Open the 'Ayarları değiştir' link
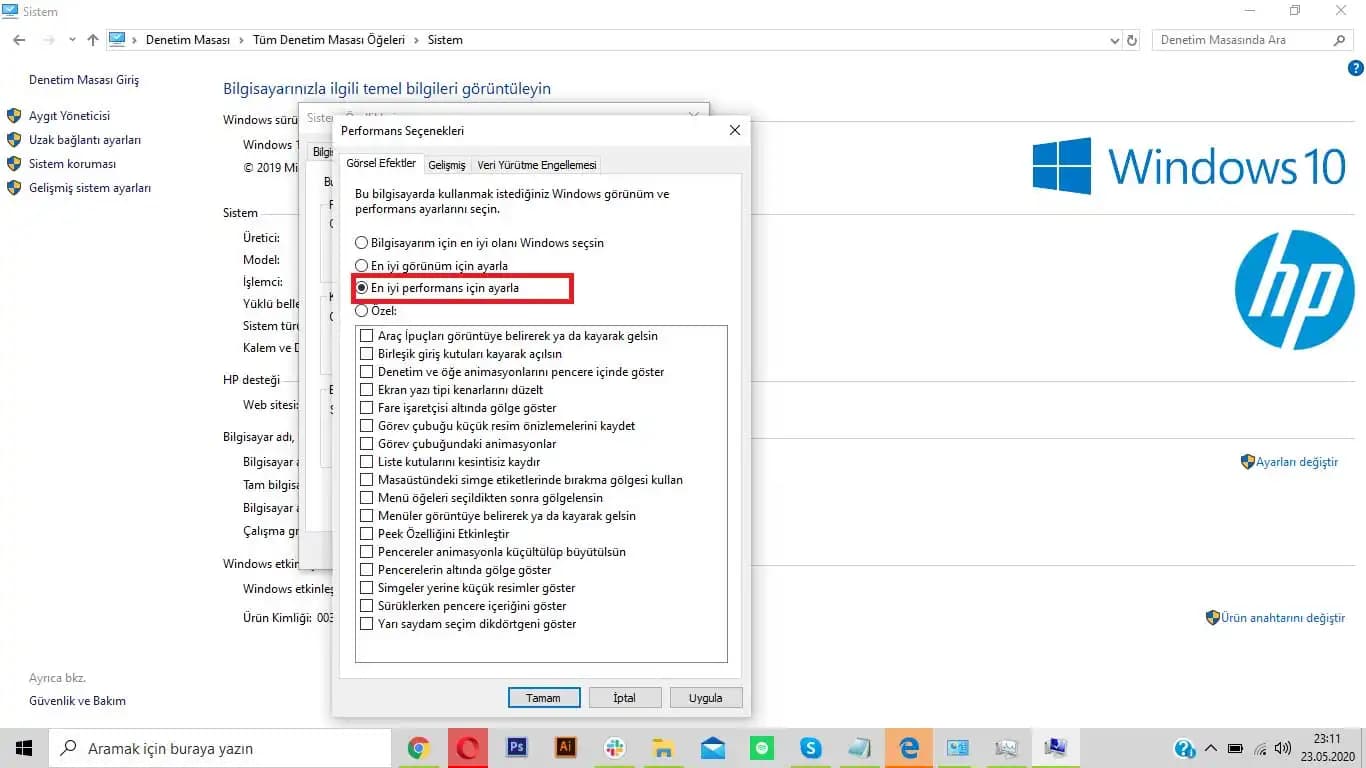The width and height of the screenshot is (1366, 768). coord(1296,462)
